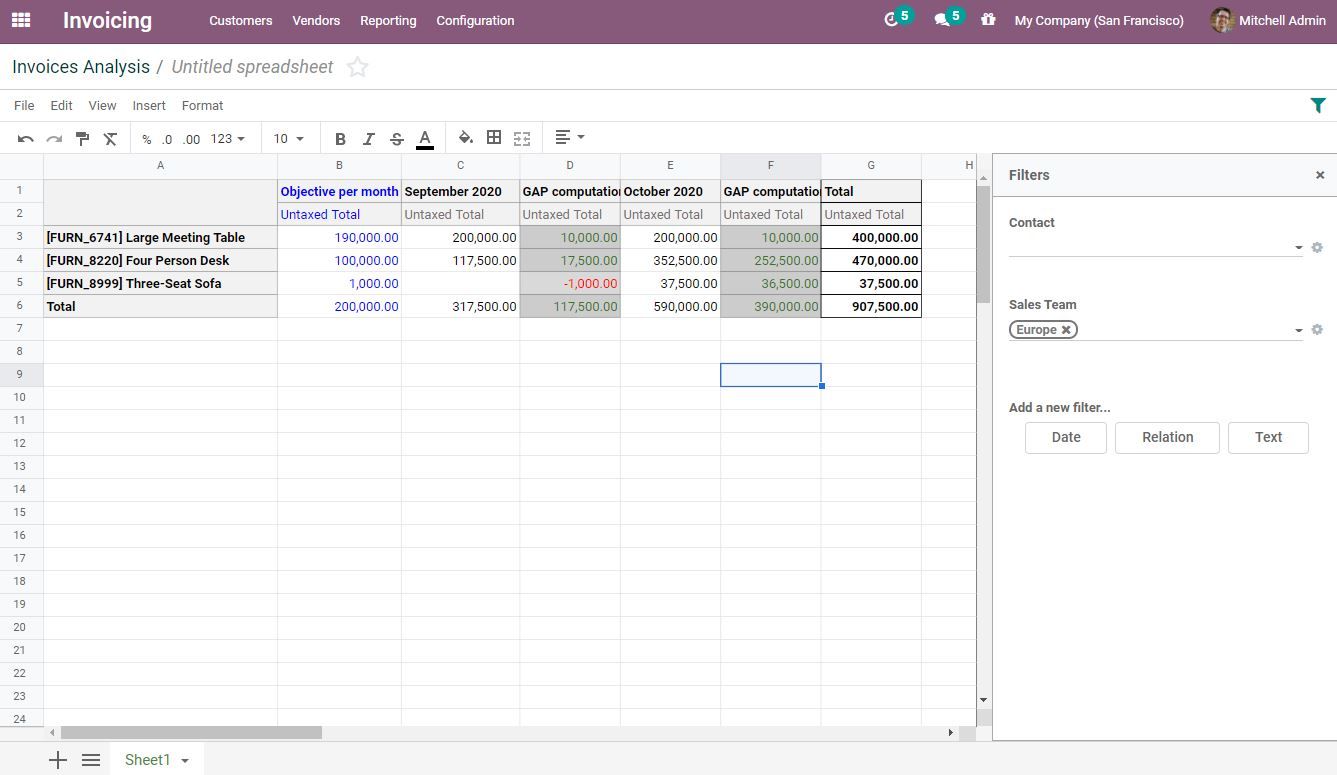
Task: Select the paint format tool
Action: (82, 138)
